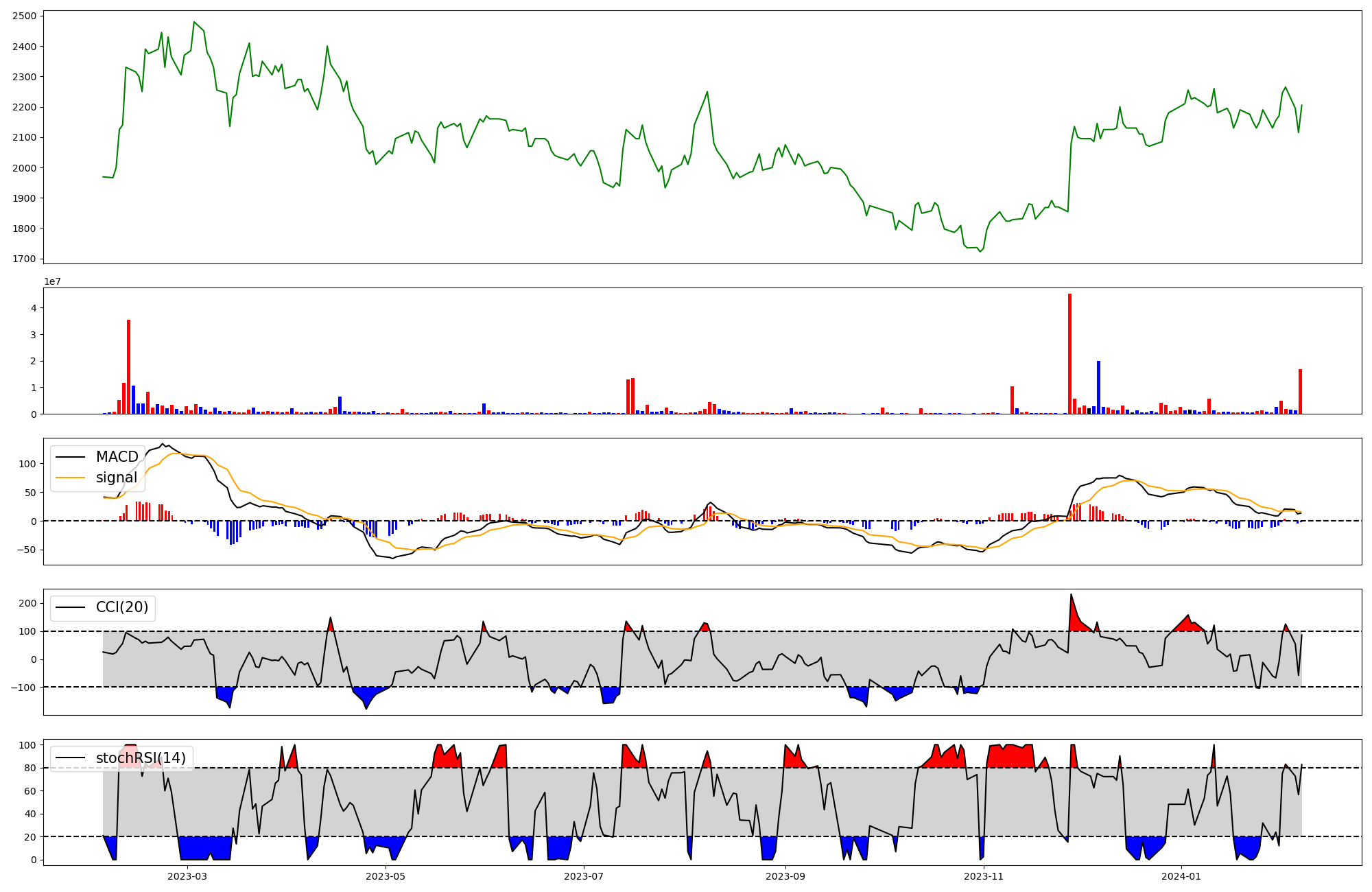Screen dimensions: 1372x892
Task: Click the tallest blue volume bar
Action: click(1098, 387)
